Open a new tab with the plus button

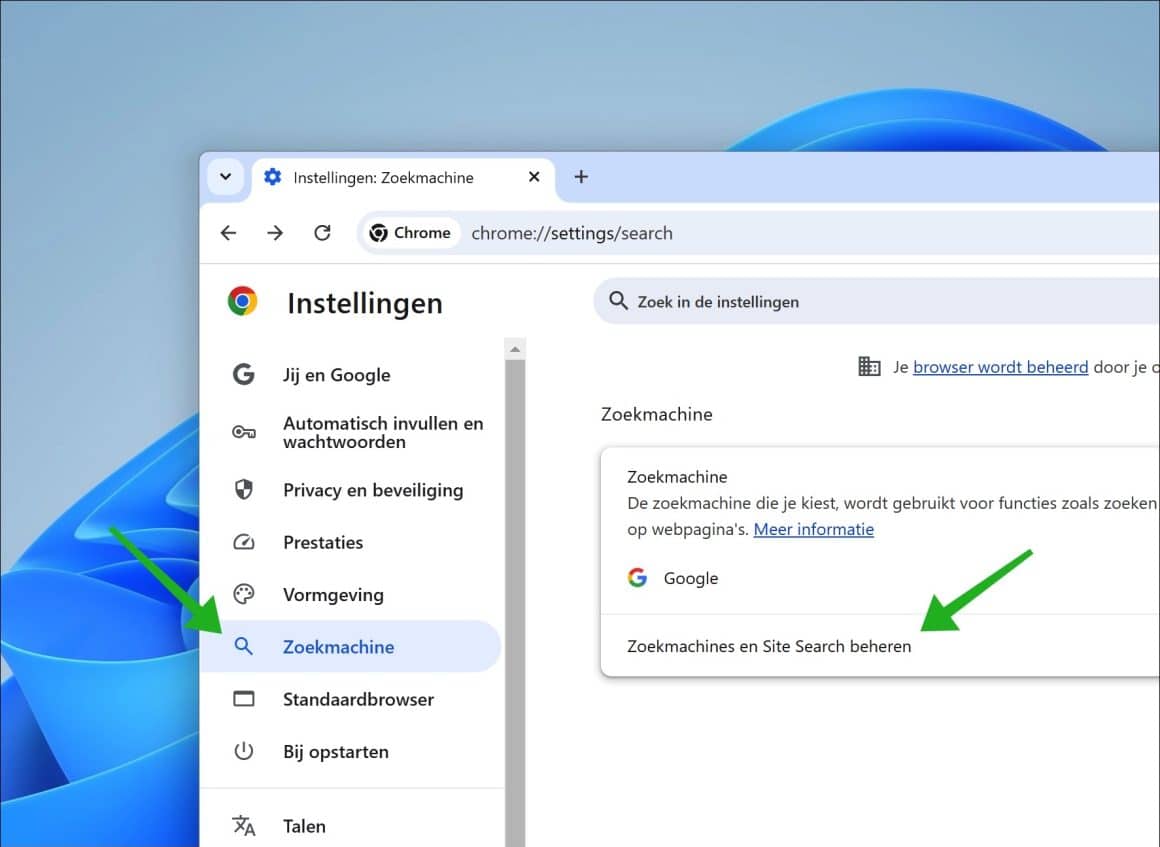(x=581, y=176)
